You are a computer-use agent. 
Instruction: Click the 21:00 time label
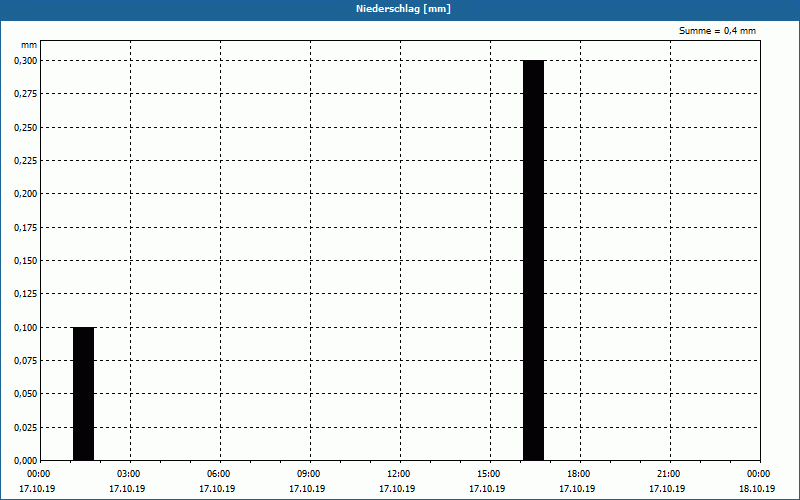point(668,474)
